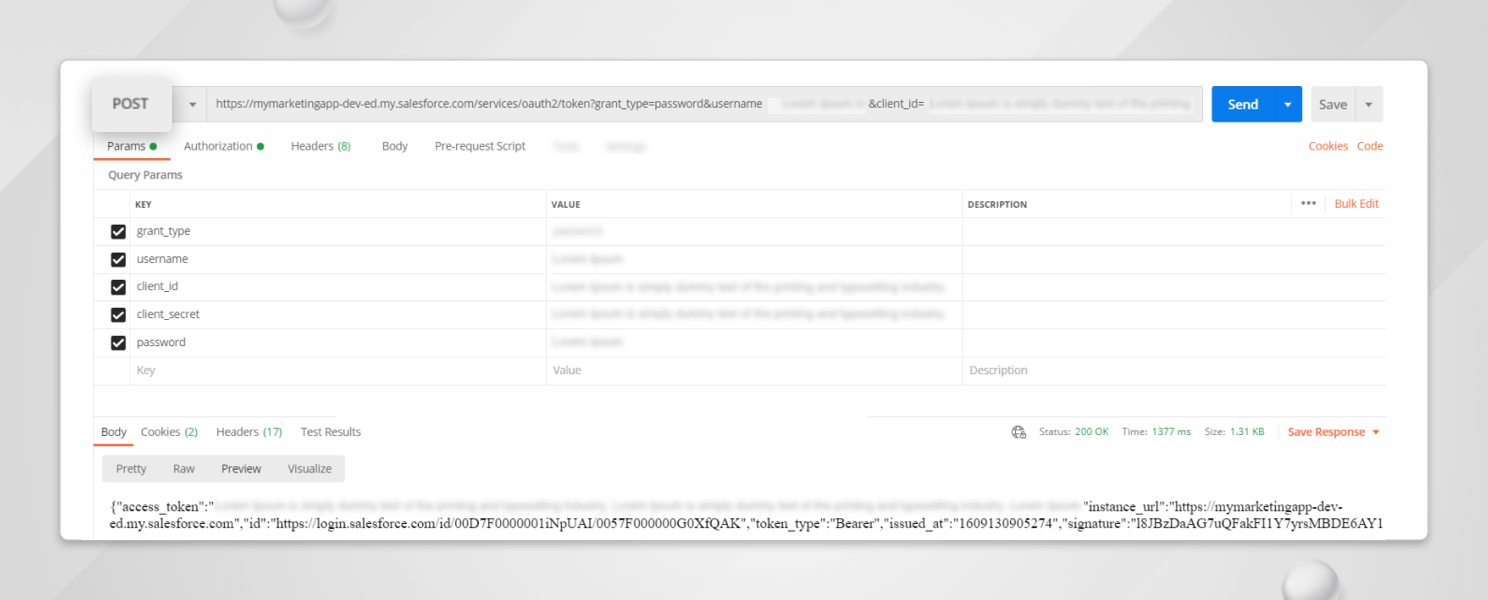Switch response view to Raw
1488x600 pixels.
(x=183, y=468)
